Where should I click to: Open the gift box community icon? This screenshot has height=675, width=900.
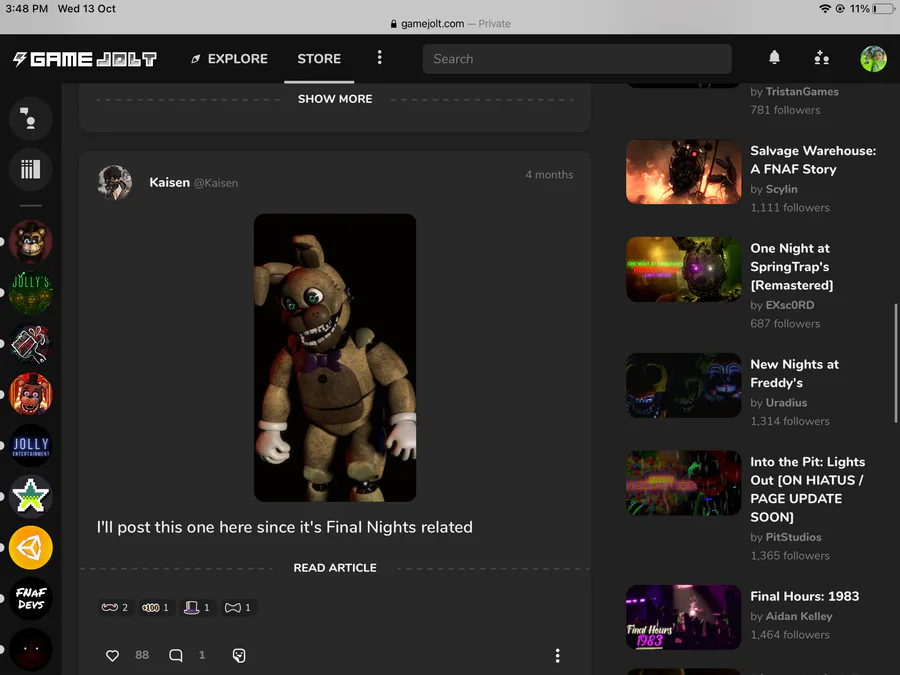tap(30, 343)
